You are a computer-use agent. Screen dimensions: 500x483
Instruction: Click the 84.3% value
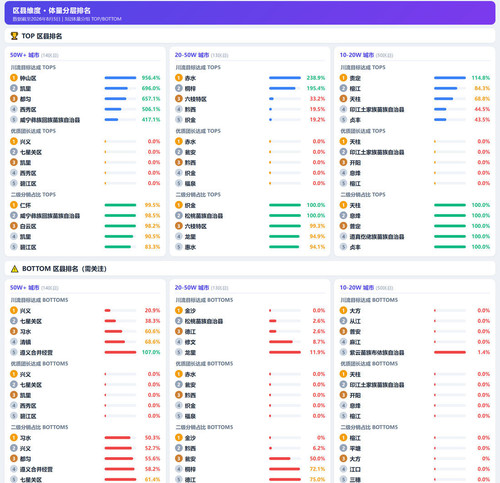pos(482,88)
